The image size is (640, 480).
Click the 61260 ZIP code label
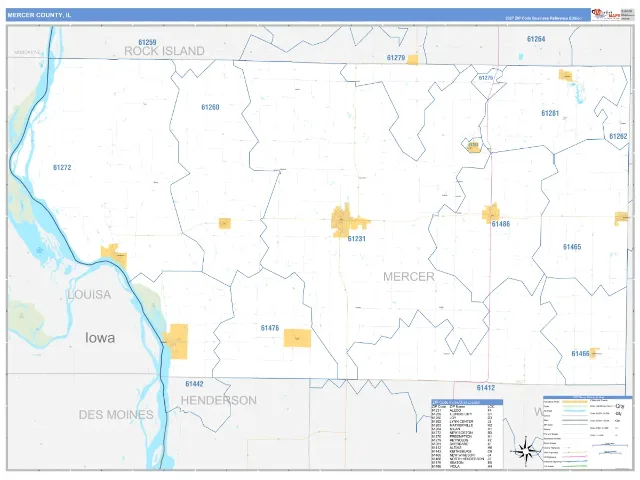click(210, 107)
